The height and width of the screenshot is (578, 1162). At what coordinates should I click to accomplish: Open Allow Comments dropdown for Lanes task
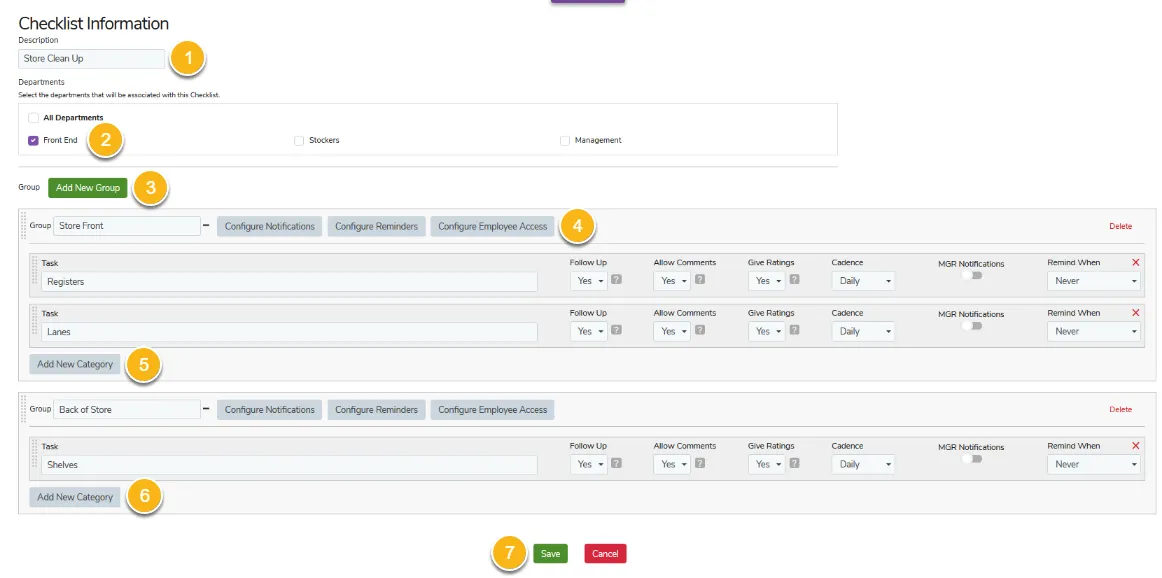click(671, 331)
